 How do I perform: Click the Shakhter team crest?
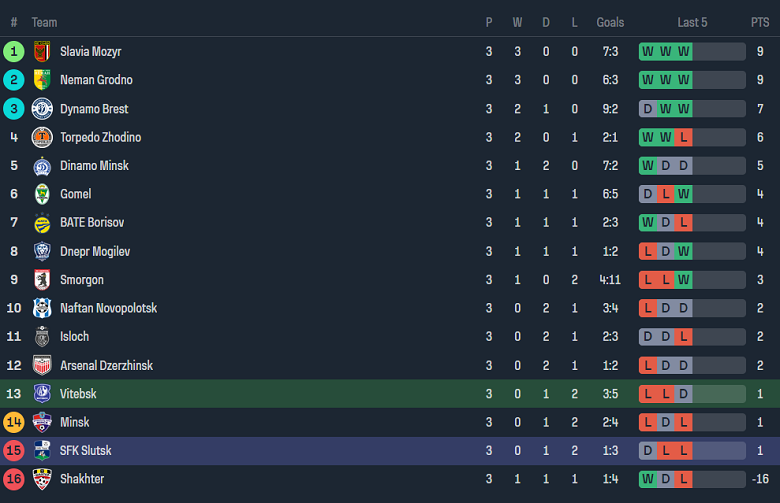click(x=42, y=479)
